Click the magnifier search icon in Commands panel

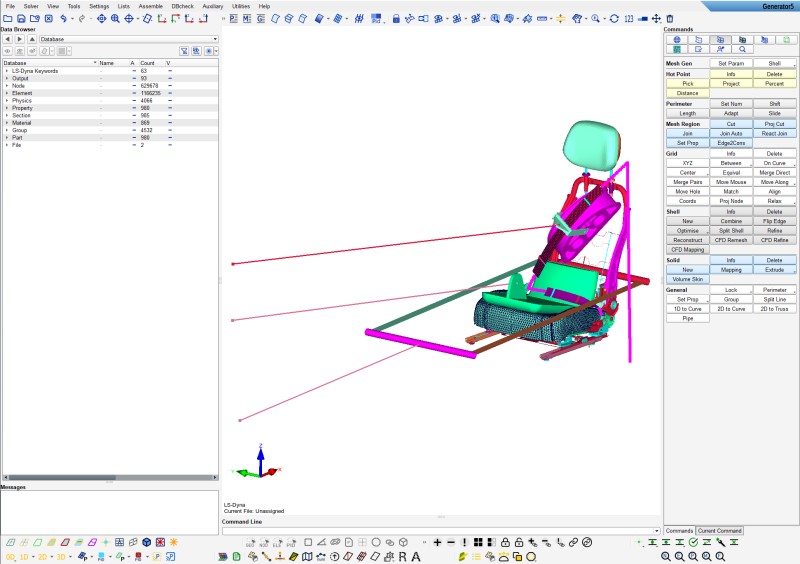click(742, 48)
